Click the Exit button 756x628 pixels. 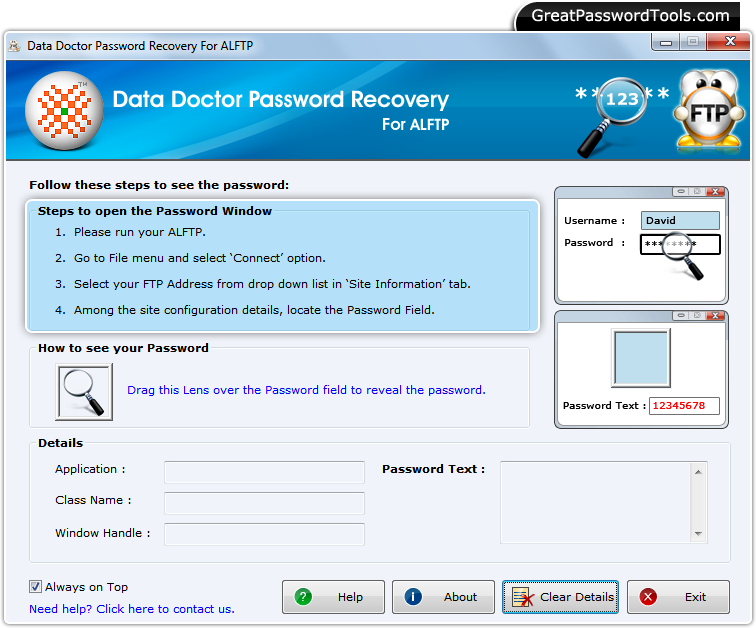(x=678, y=597)
